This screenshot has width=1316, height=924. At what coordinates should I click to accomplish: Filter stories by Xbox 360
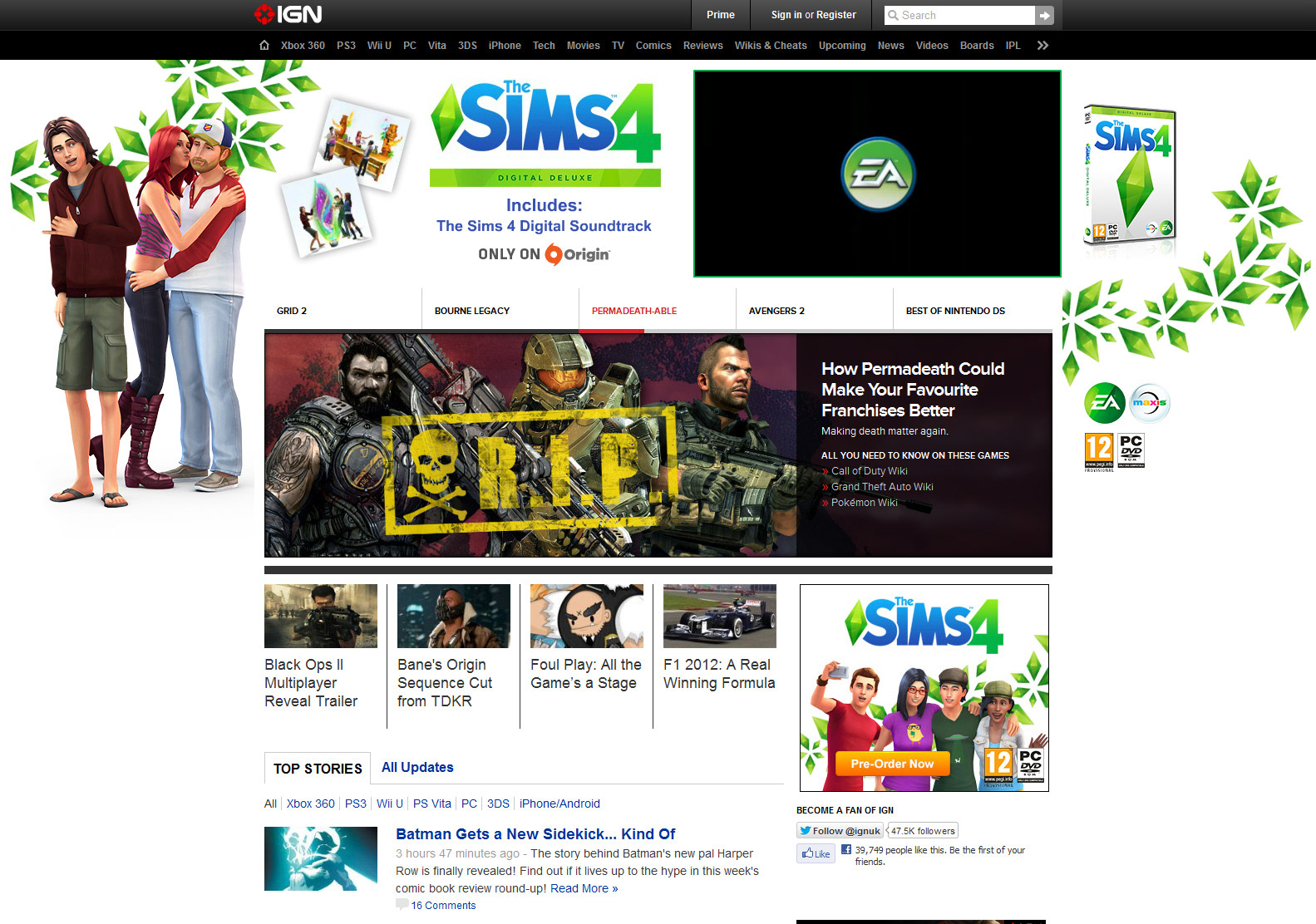[x=311, y=804]
